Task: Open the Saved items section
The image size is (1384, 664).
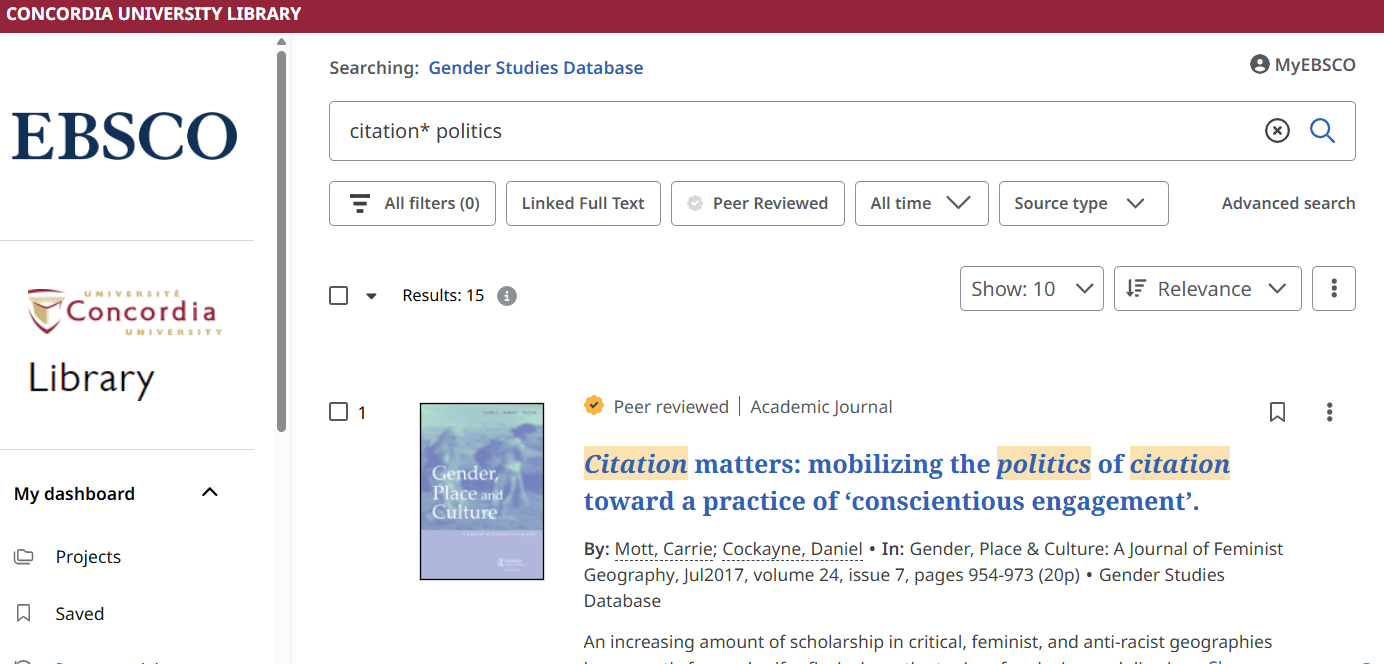Action: (79, 613)
